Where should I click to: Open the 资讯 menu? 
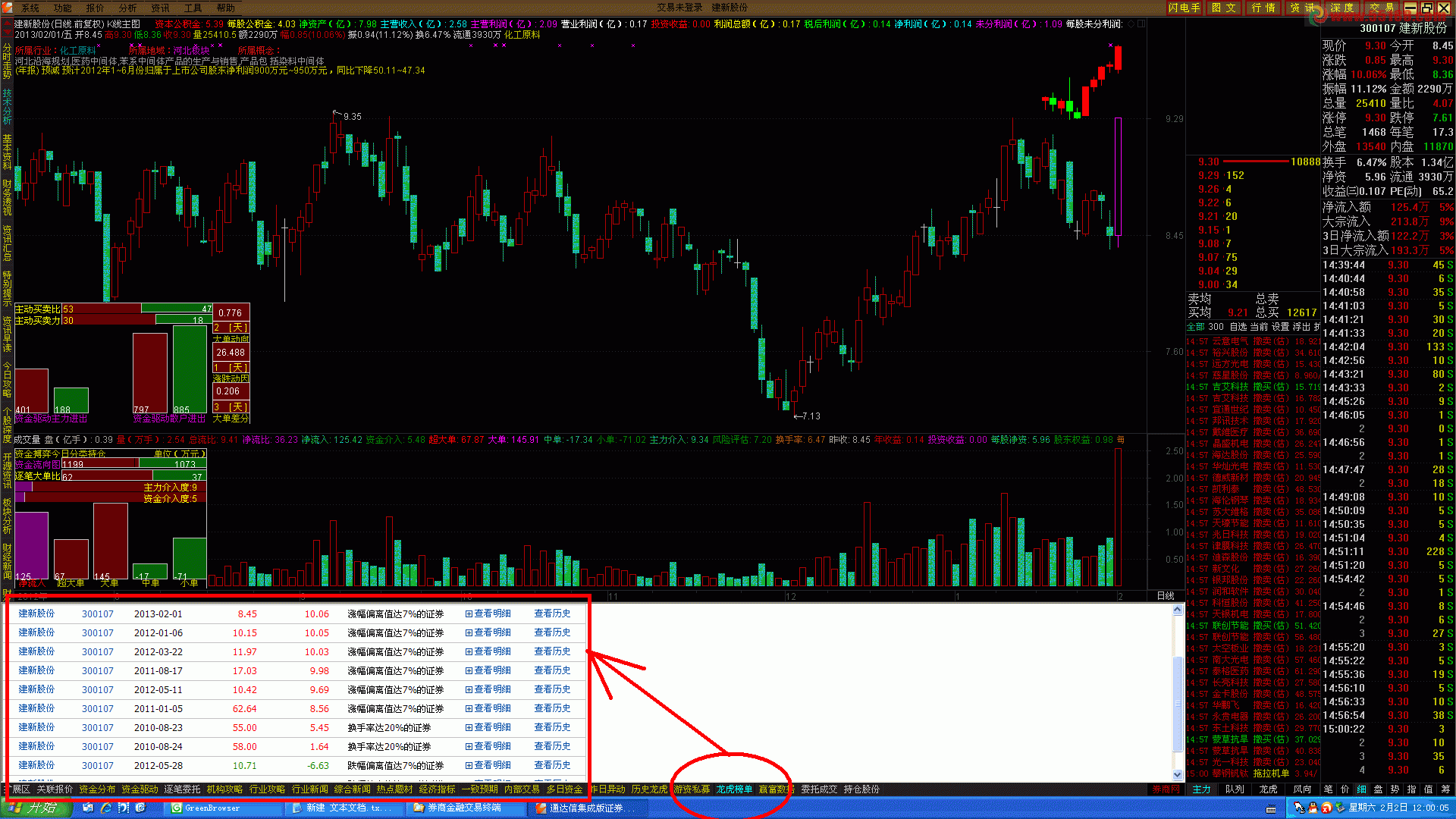(x=161, y=8)
